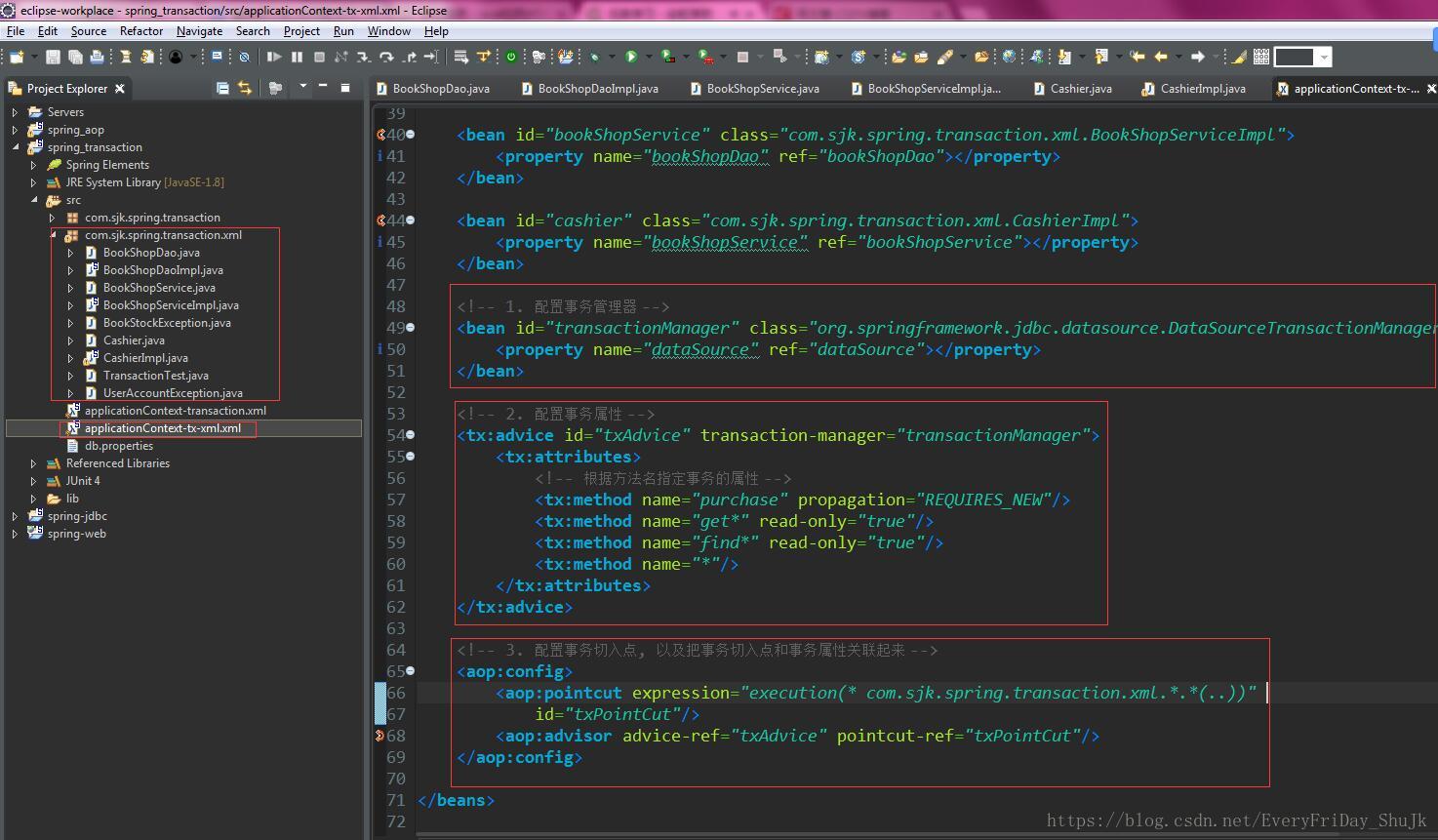Toggle Link with Editor in Project Explorer

tap(244, 88)
